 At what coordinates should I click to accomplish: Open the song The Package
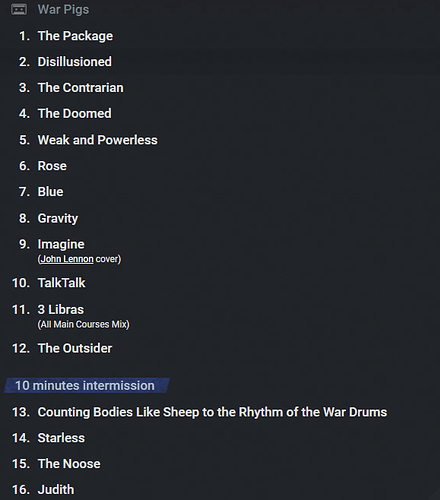75,36
